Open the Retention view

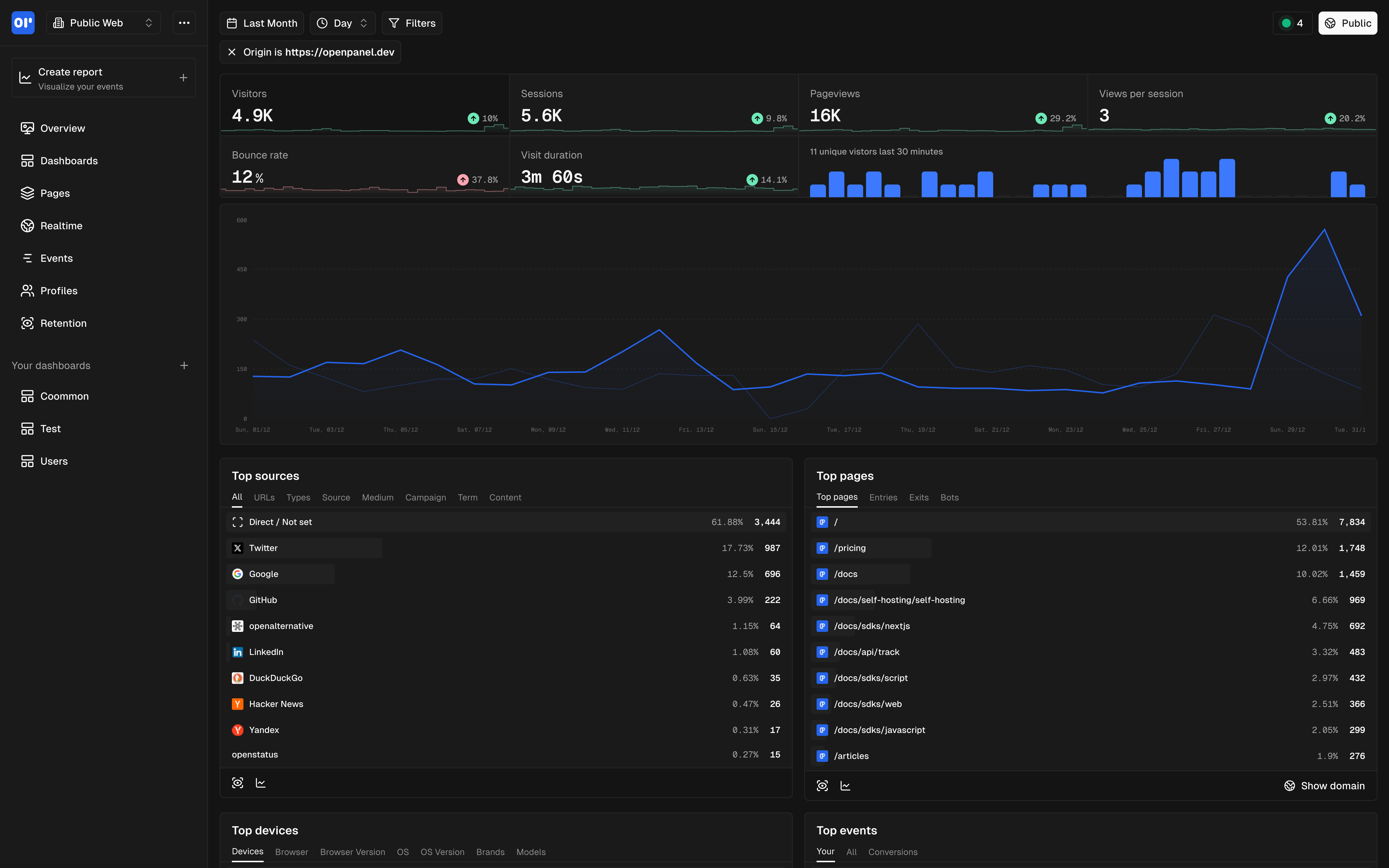63,323
